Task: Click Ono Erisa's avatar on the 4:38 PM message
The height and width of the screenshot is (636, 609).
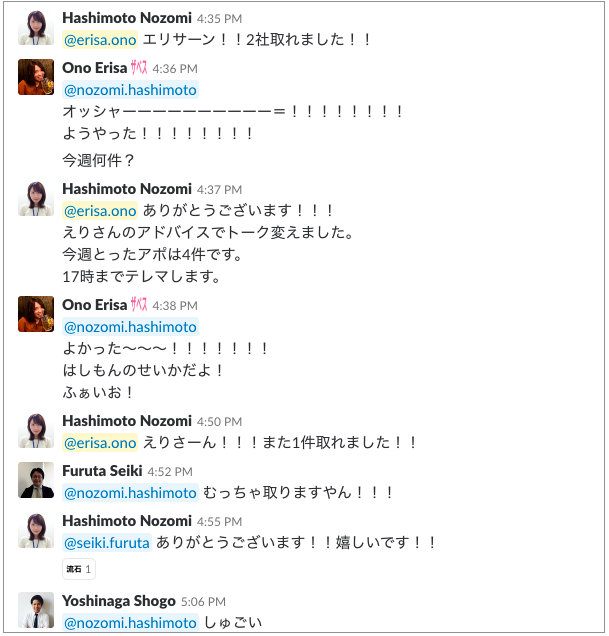Action: [x=35, y=314]
